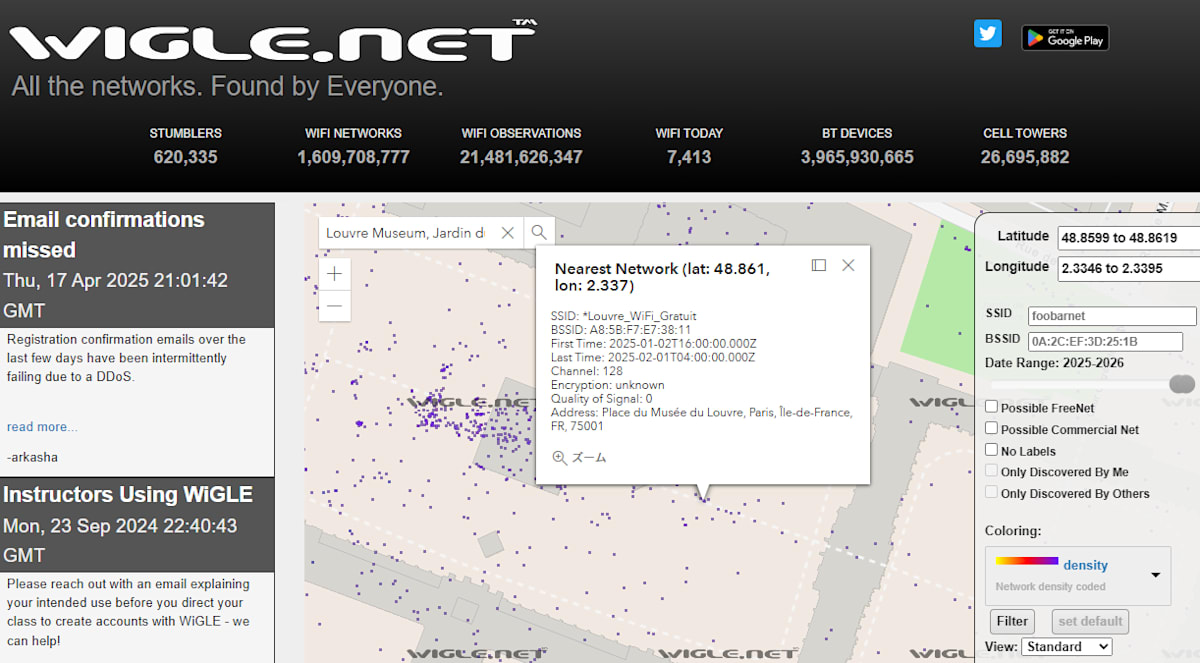Toggle the No Labels checkbox
The image size is (1200, 663).
click(991, 450)
